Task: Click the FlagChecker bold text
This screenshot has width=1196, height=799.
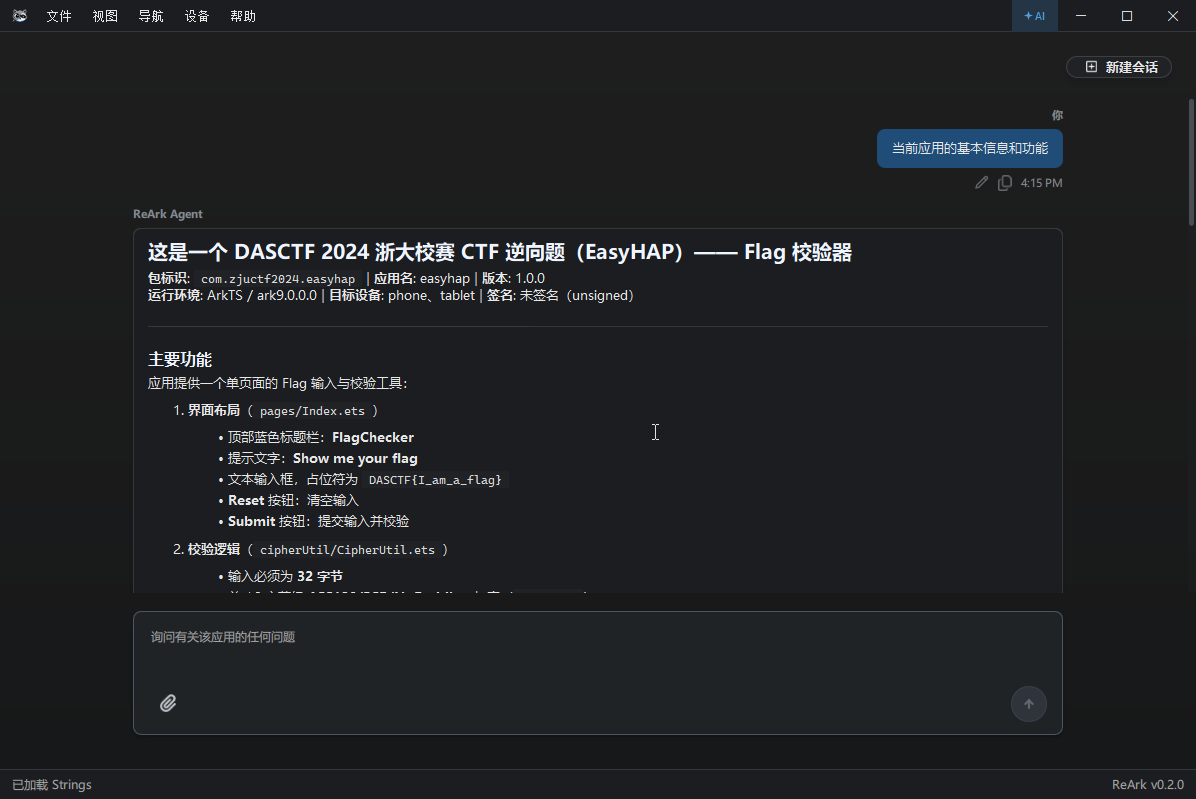Action: click(373, 437)
